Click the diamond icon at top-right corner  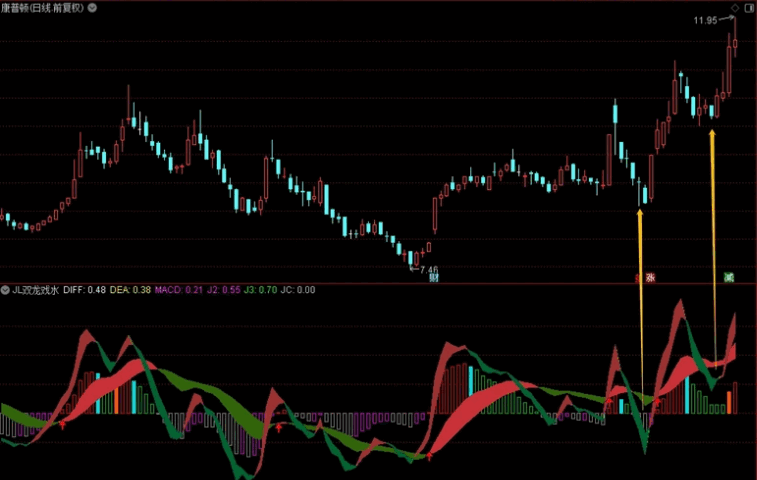pos(735,8)
